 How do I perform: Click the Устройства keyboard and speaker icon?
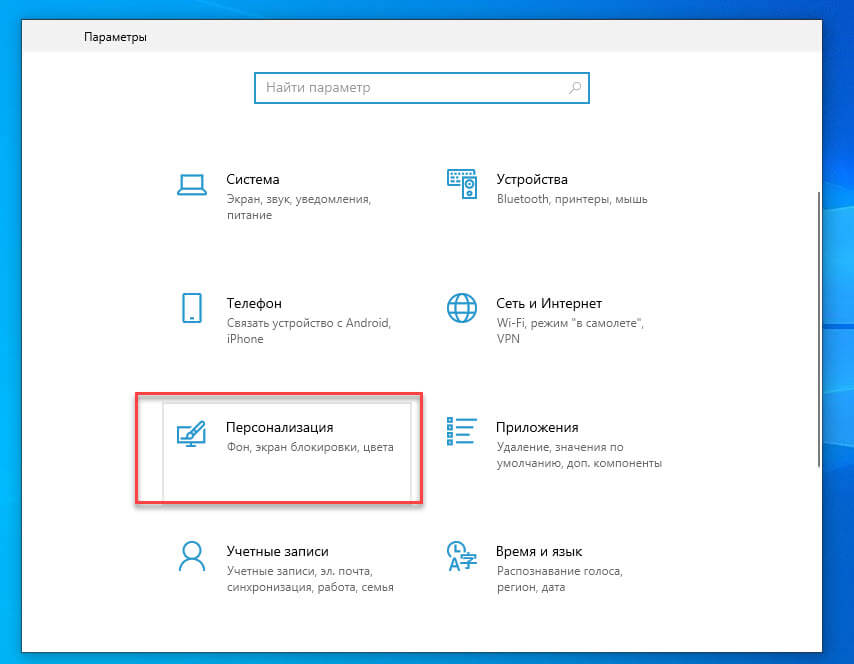click(462, 184)
